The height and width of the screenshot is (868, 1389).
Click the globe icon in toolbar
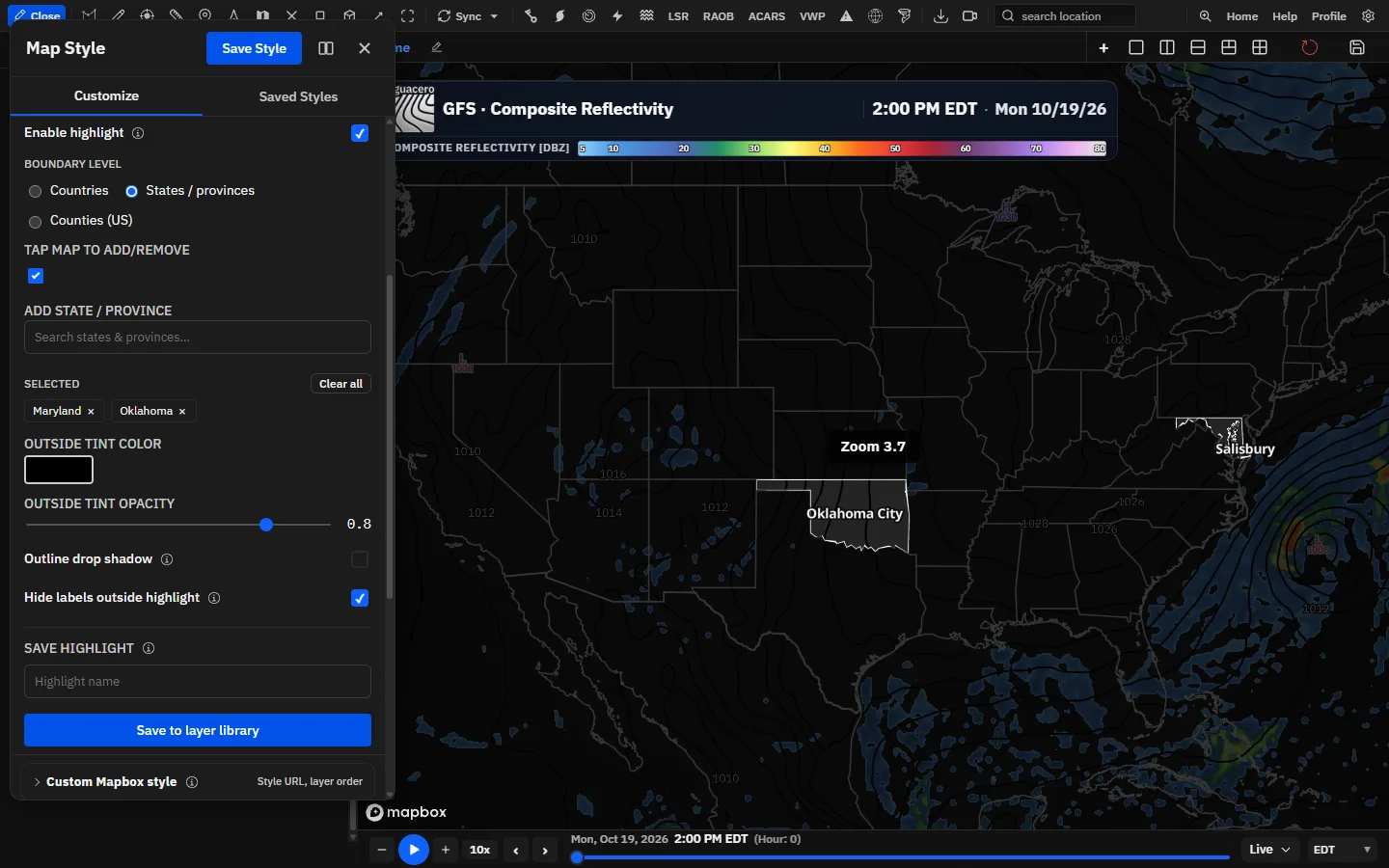[875, 16]
